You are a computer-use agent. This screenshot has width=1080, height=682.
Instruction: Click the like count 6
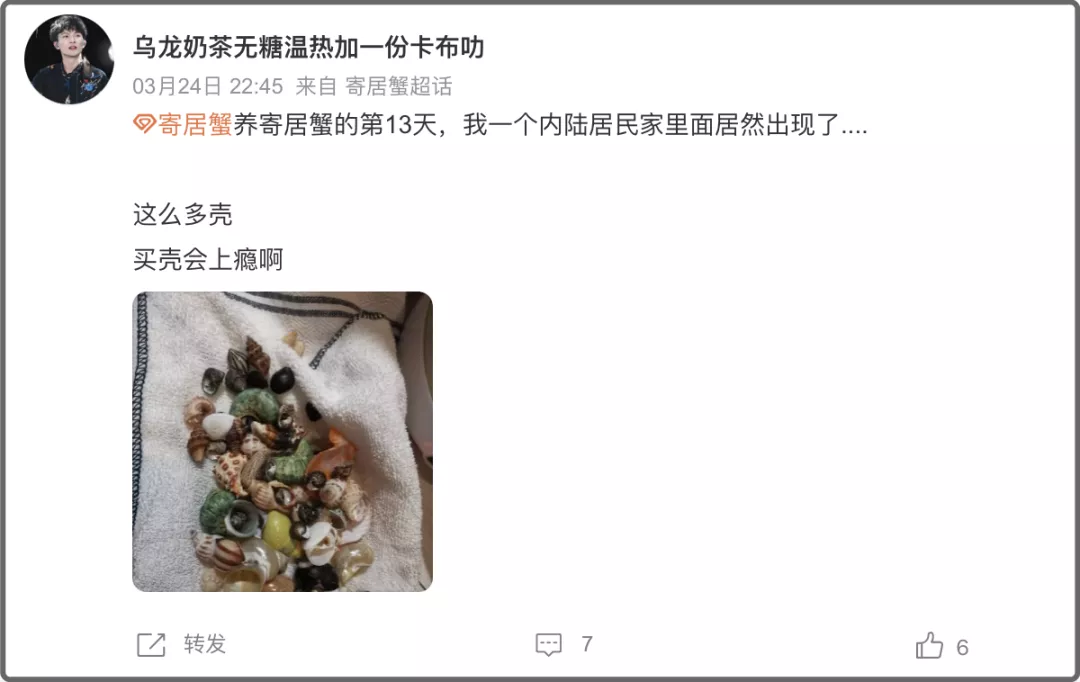962,648
